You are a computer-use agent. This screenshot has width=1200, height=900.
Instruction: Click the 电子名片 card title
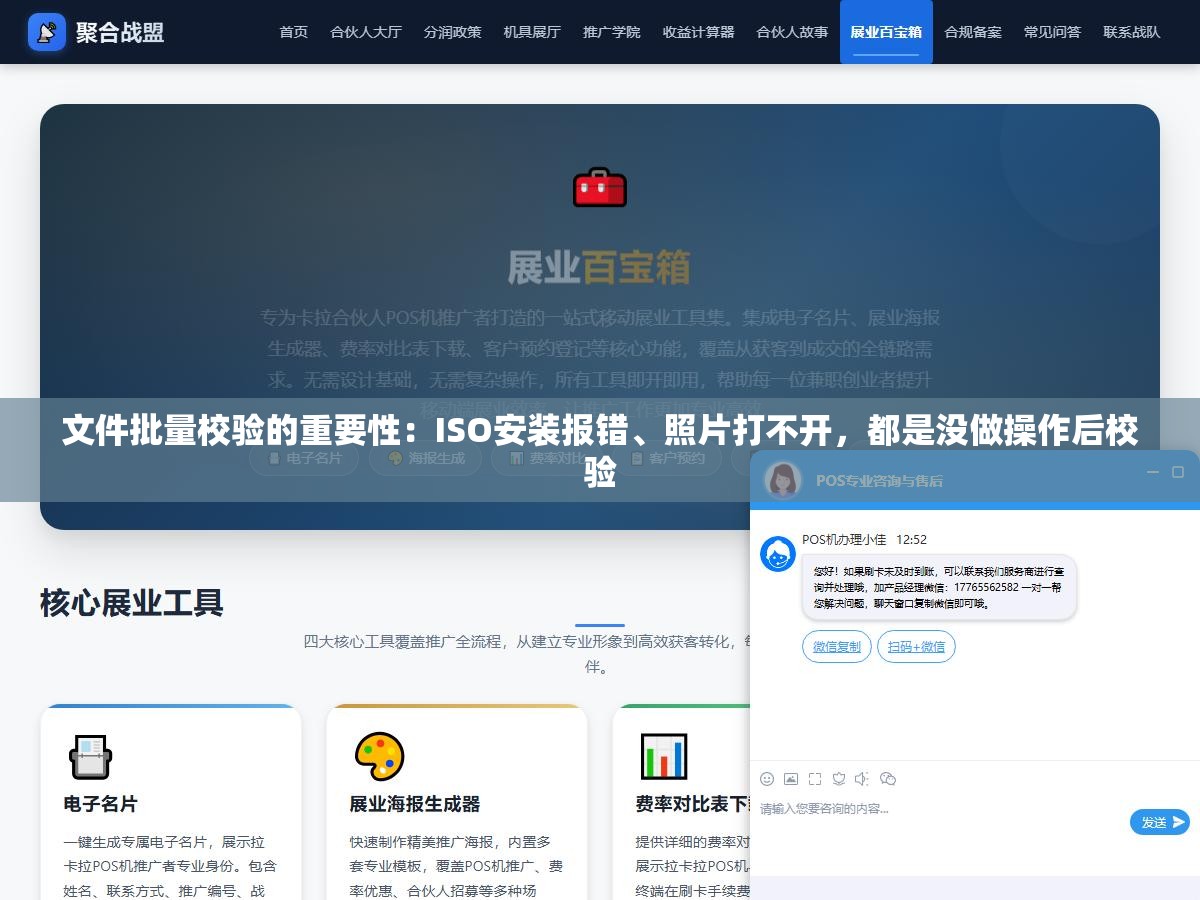tap(101, 804)
